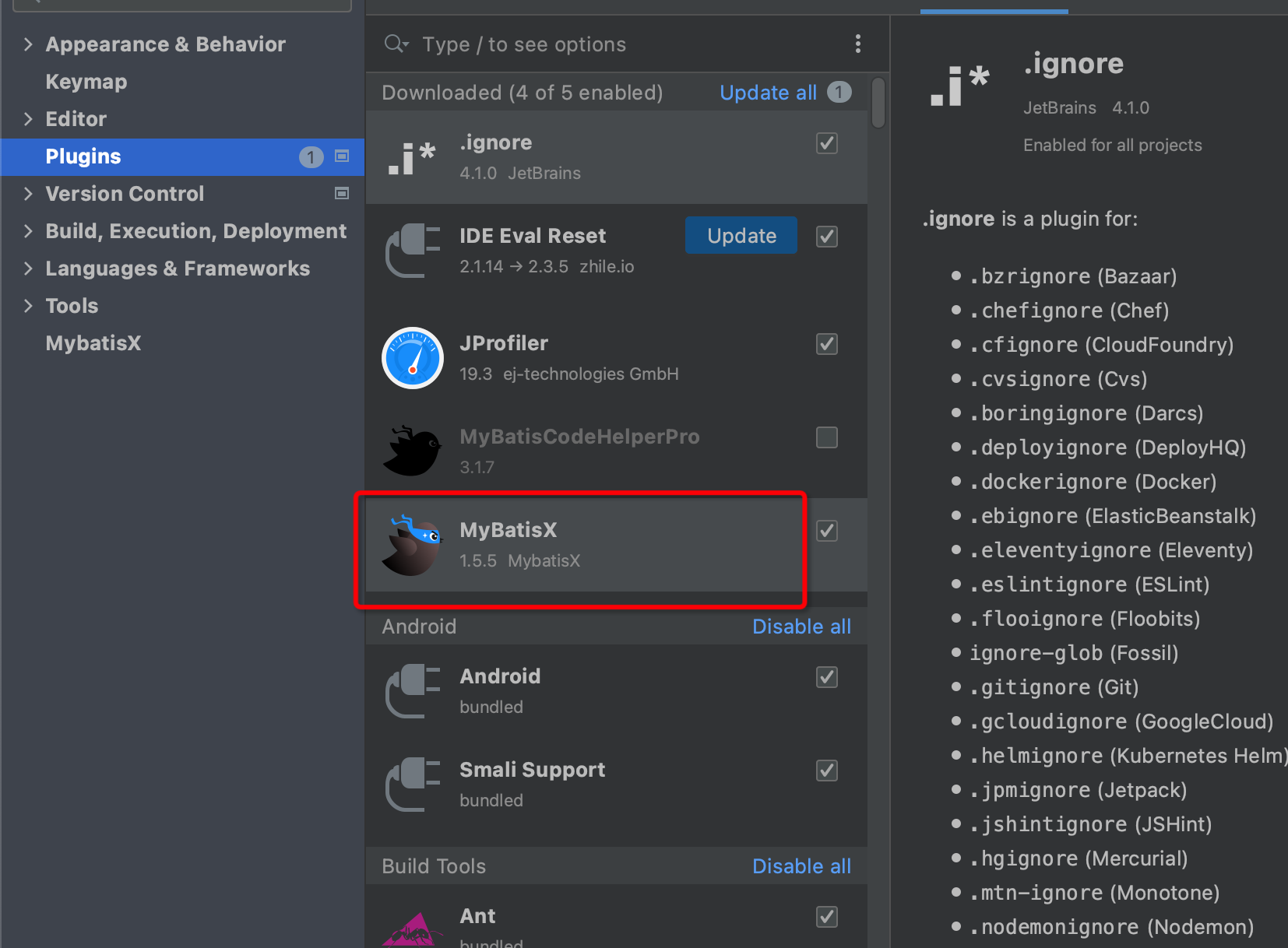Click the .bzrignore (Bazaar) list entry
Viewport: 1288px width, 948px height.
click(1073, 276)
